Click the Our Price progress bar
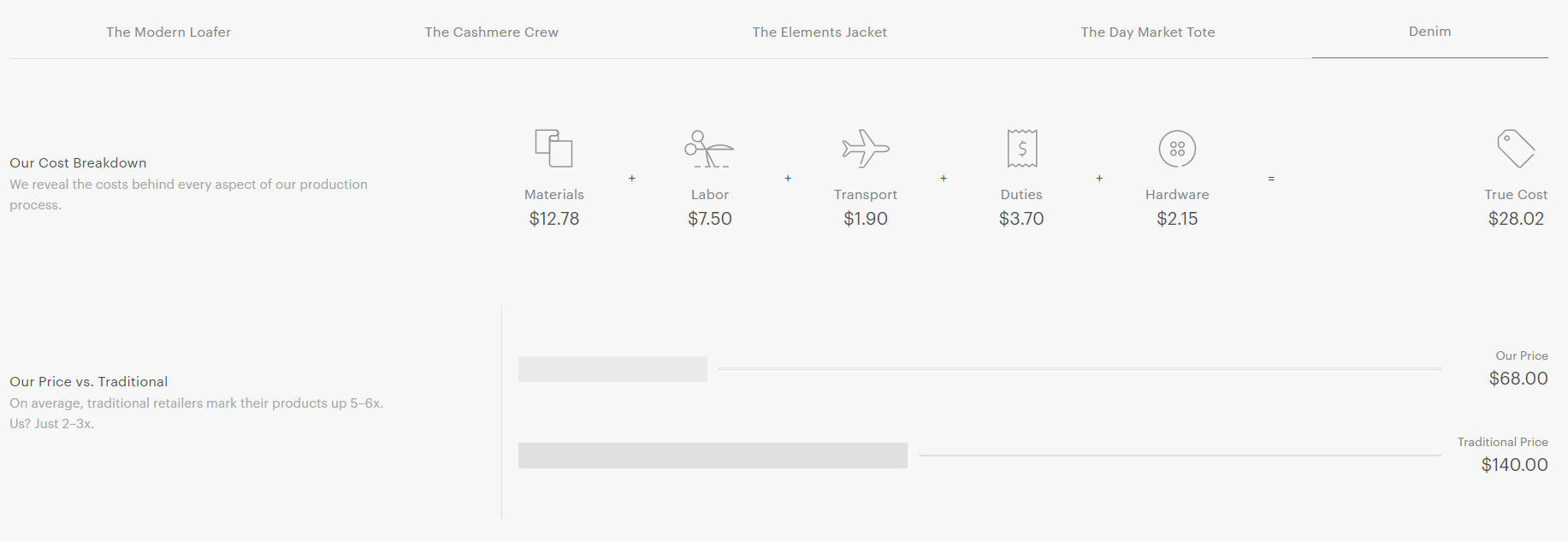The height and width of the screenshot is (541, 1568). pyautogui.click(x=612, y=369)
